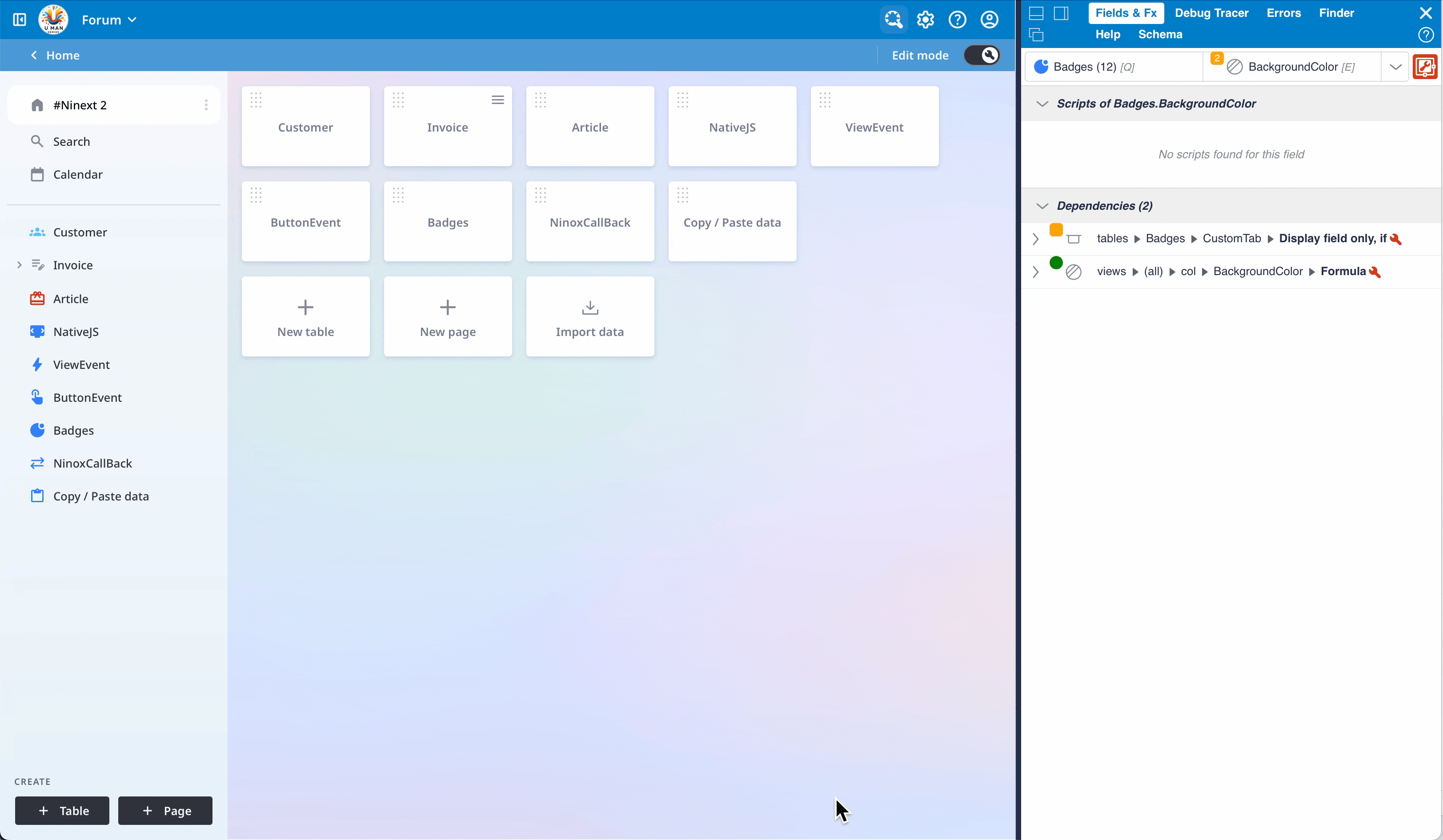Expand the Invoice sidebar tree item
The width and height of the screenshot is (1443, 840).
20,264
